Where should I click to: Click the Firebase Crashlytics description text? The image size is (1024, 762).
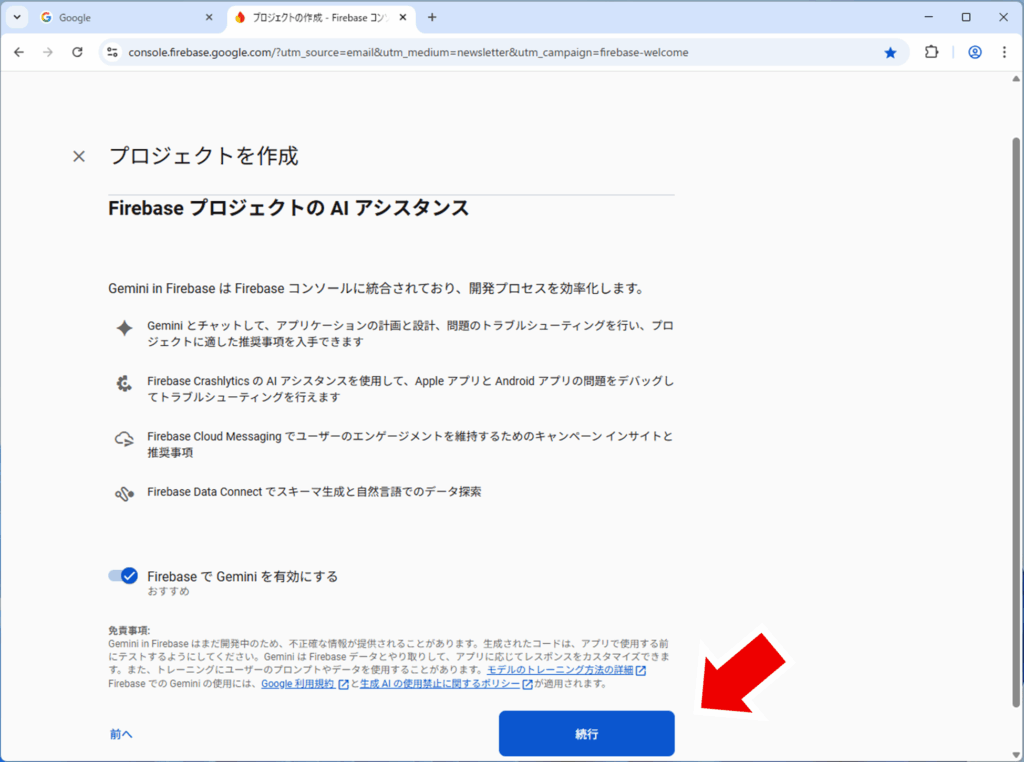(410, 389)
